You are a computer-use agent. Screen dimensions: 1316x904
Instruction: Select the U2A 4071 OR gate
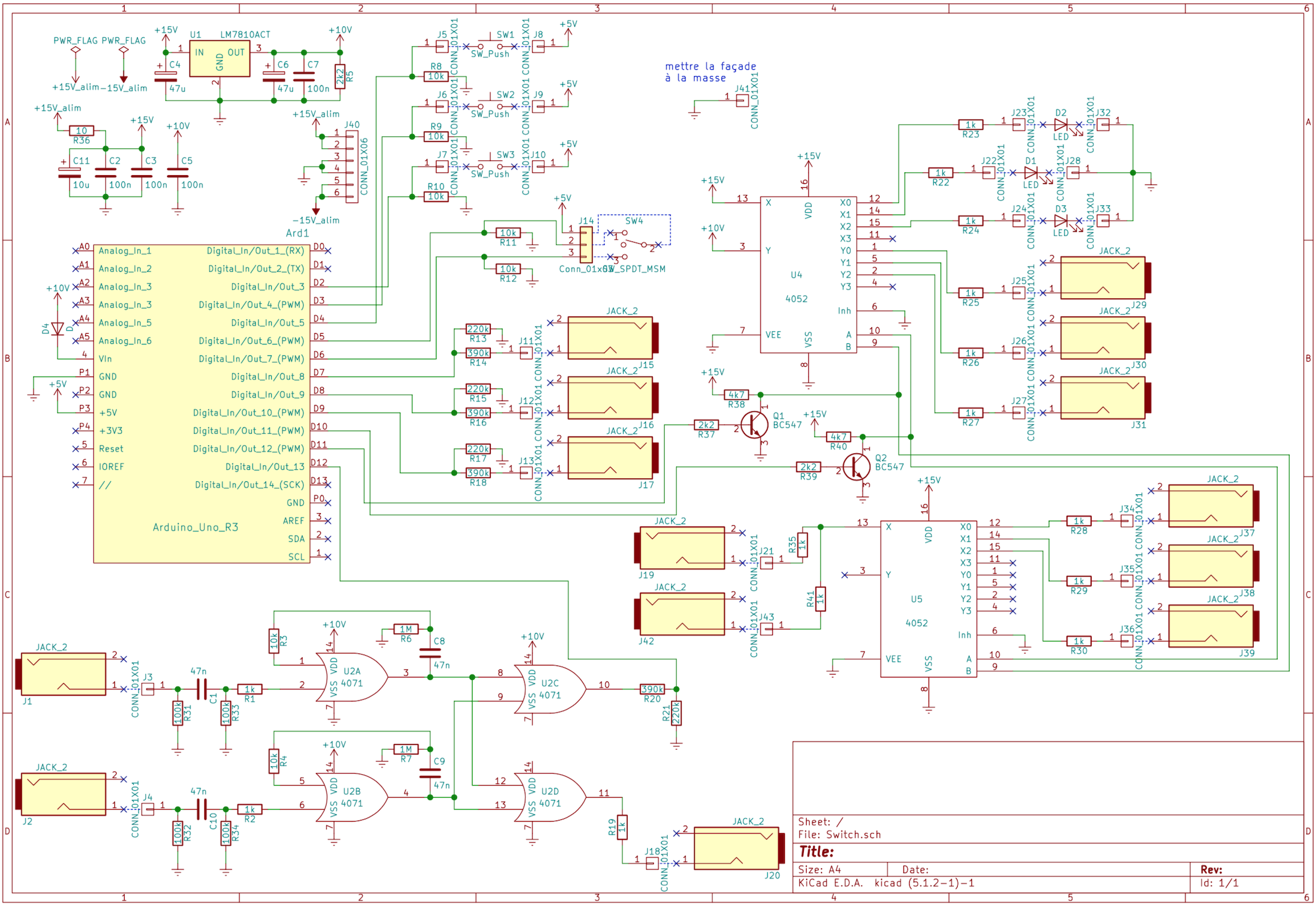pos(352,677)
